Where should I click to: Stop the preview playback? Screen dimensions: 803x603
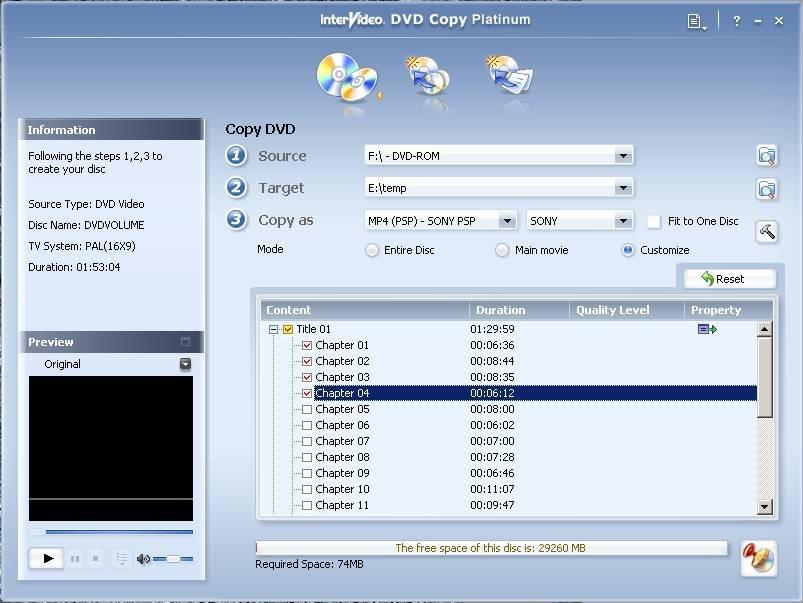[x=95, y=558]
